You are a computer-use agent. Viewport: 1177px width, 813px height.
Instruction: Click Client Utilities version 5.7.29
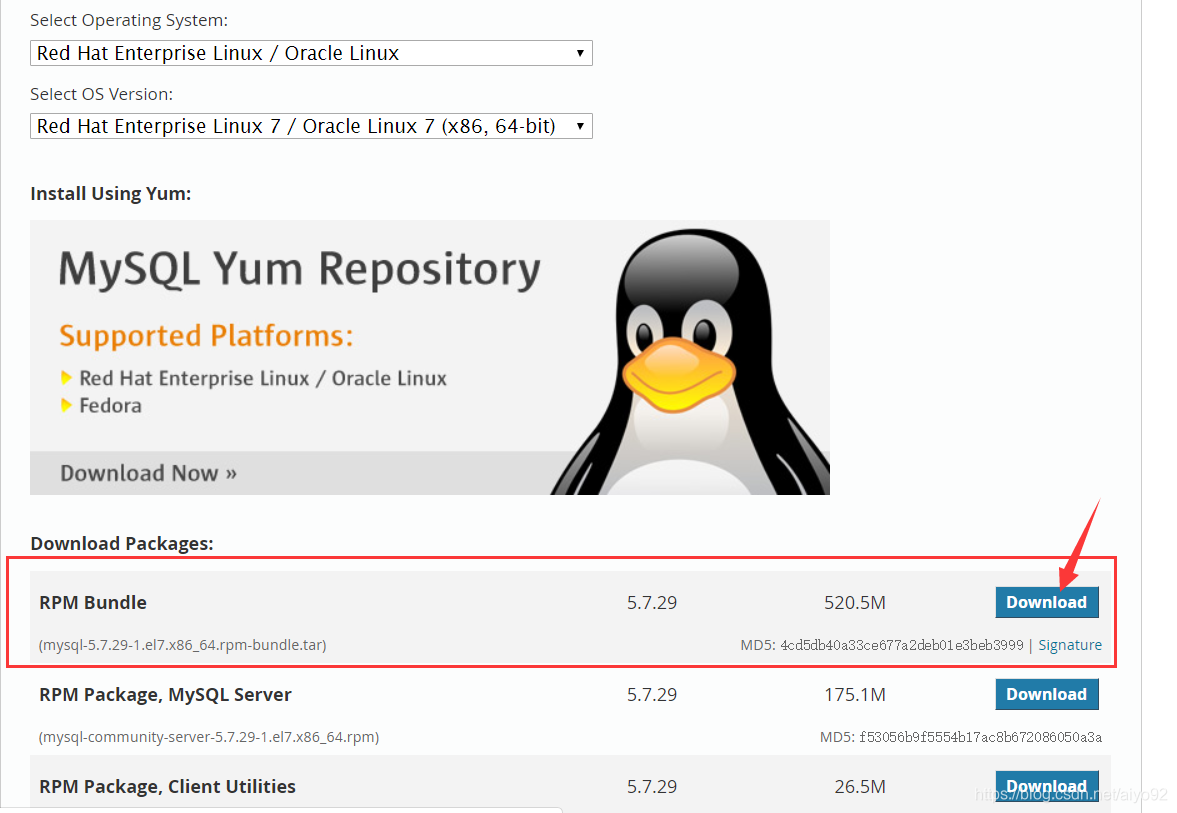[x=652, y=787]
